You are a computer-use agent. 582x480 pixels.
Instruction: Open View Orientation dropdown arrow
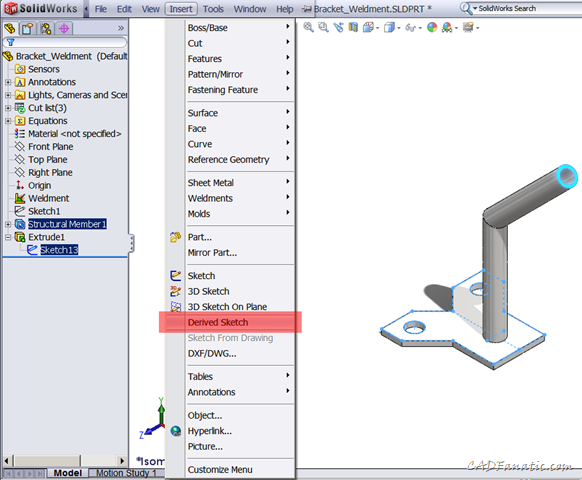point(377,28)
